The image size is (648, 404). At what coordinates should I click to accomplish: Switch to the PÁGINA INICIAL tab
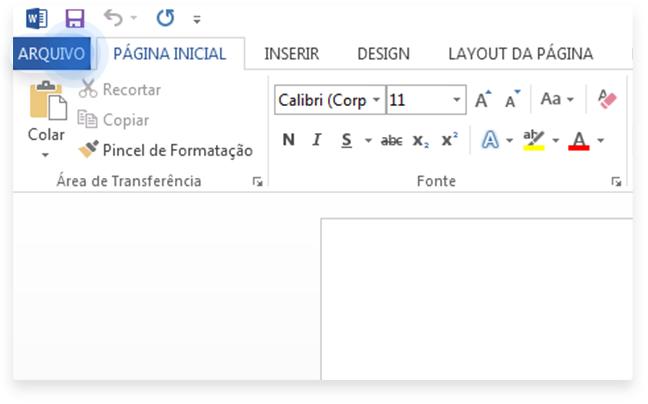tap(170, 54)
